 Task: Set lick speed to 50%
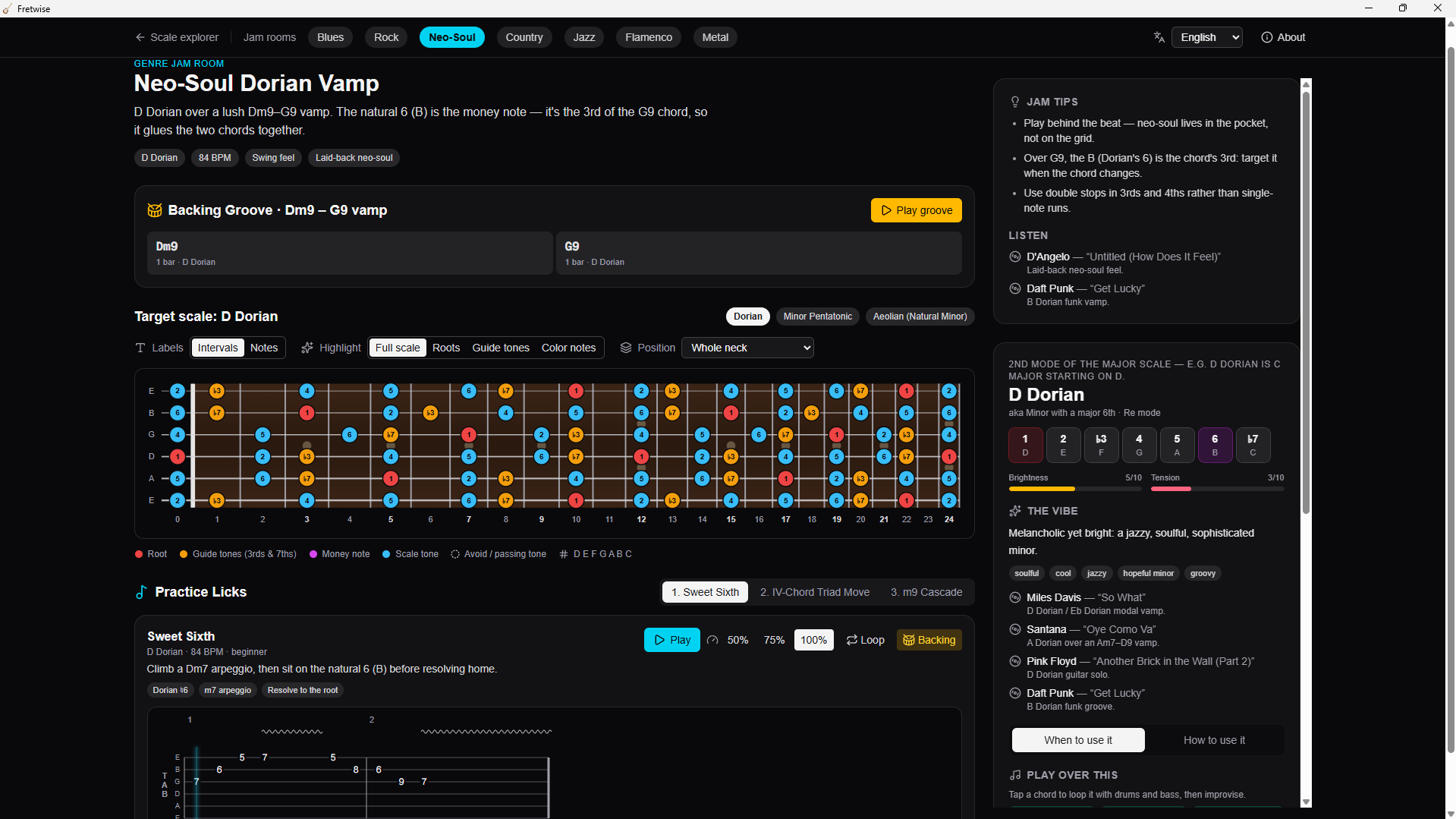(737, 640)
